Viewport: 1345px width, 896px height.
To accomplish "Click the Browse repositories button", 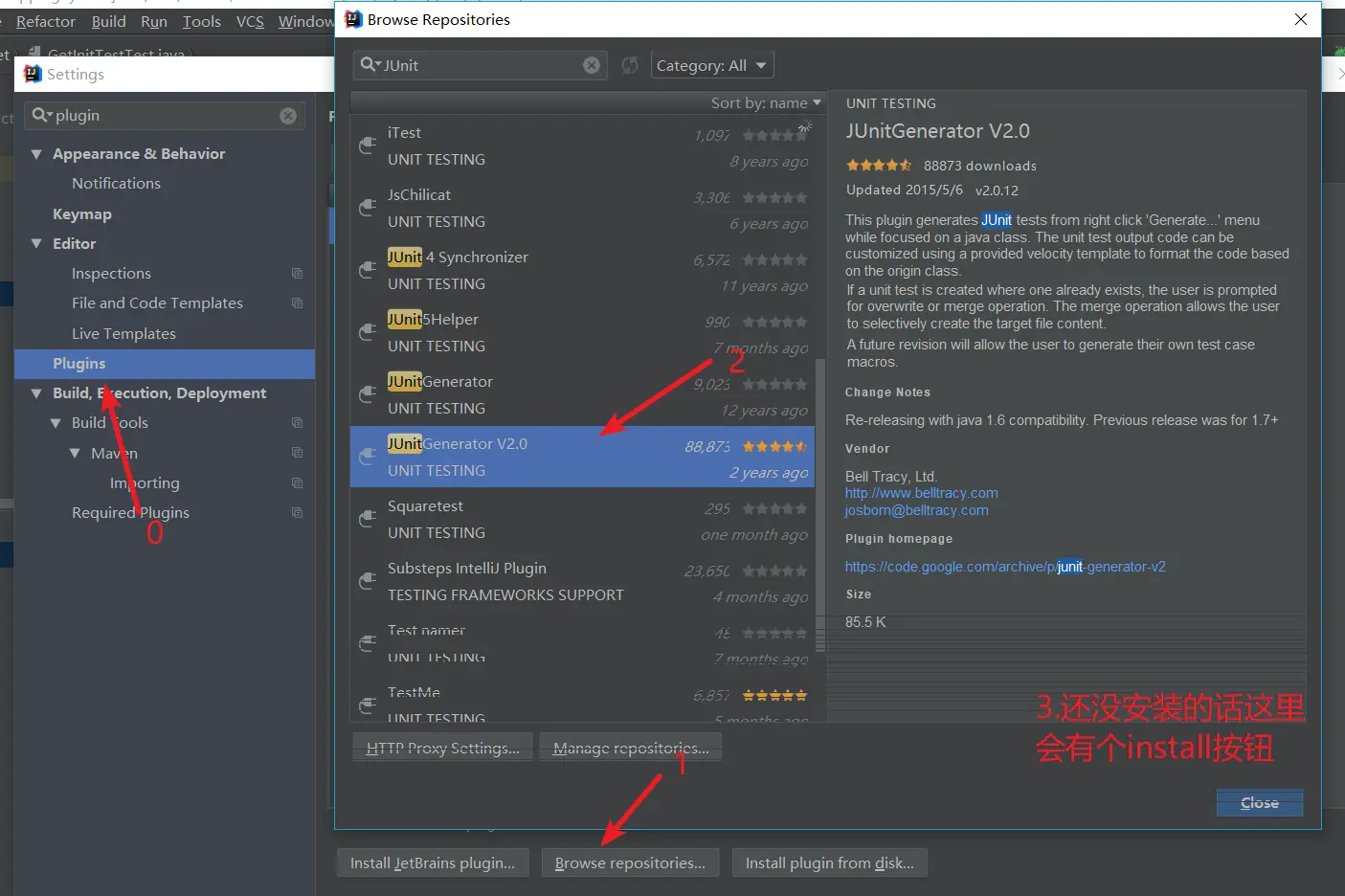I will point(630,863).
